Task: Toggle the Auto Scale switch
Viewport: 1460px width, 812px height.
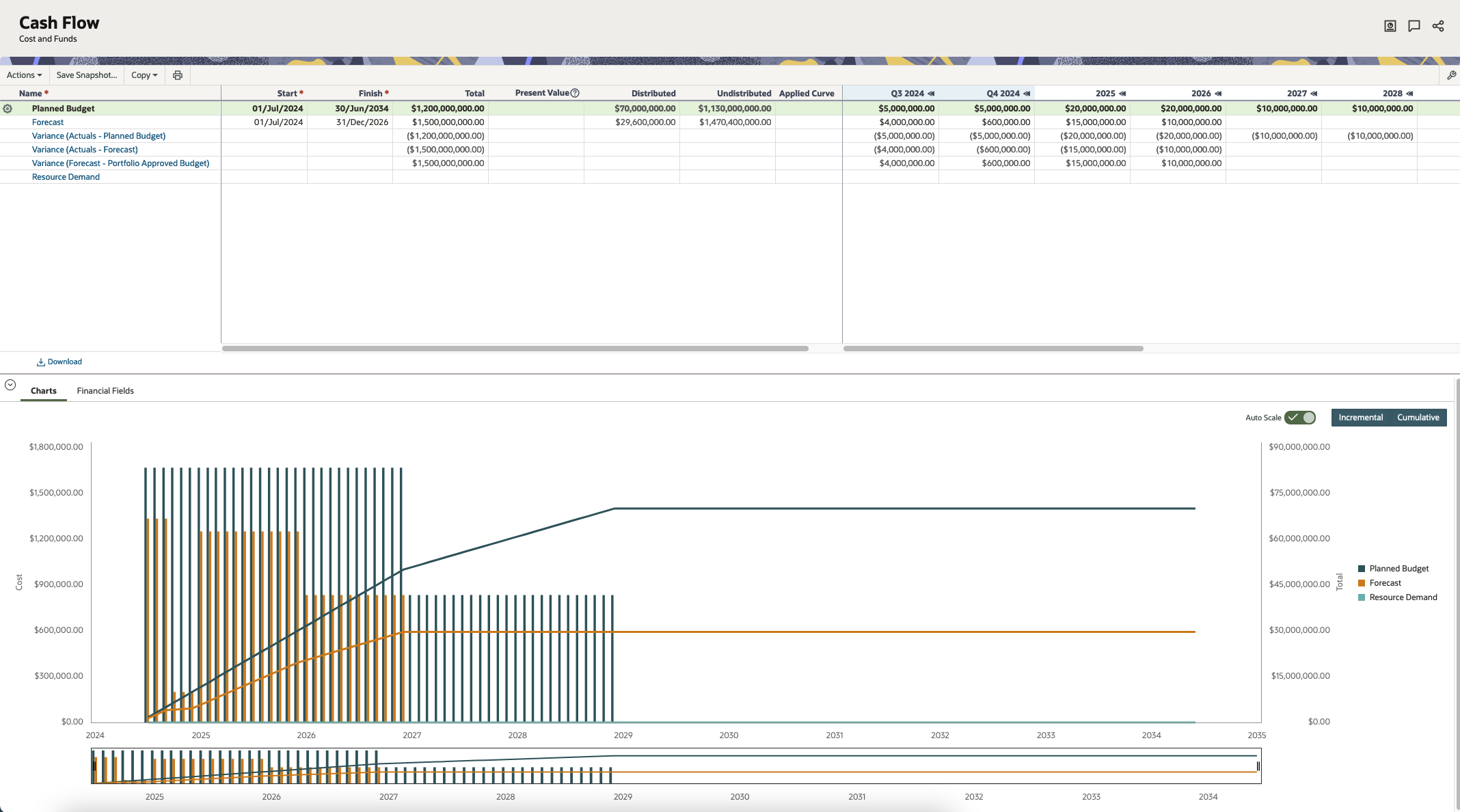Action: pyautogui.click(x=1300, y=418)
